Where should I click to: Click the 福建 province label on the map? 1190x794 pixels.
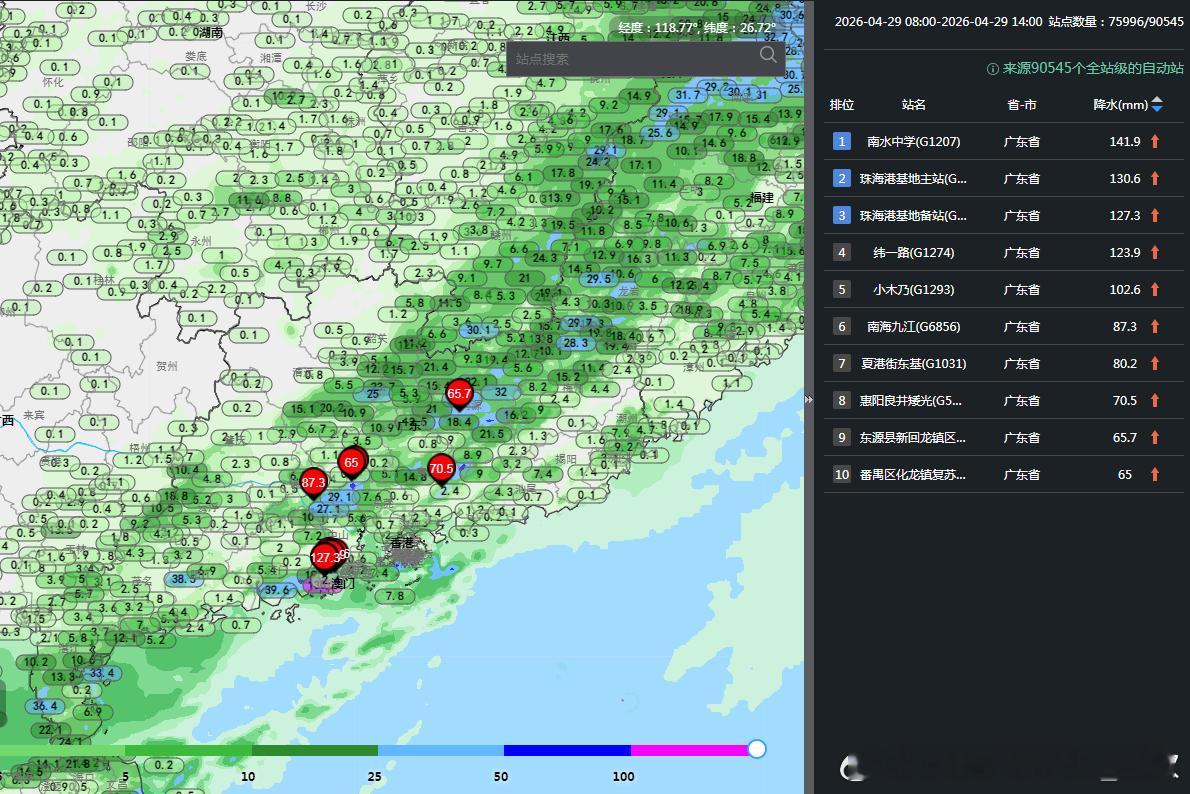click(x=762, y=197)
